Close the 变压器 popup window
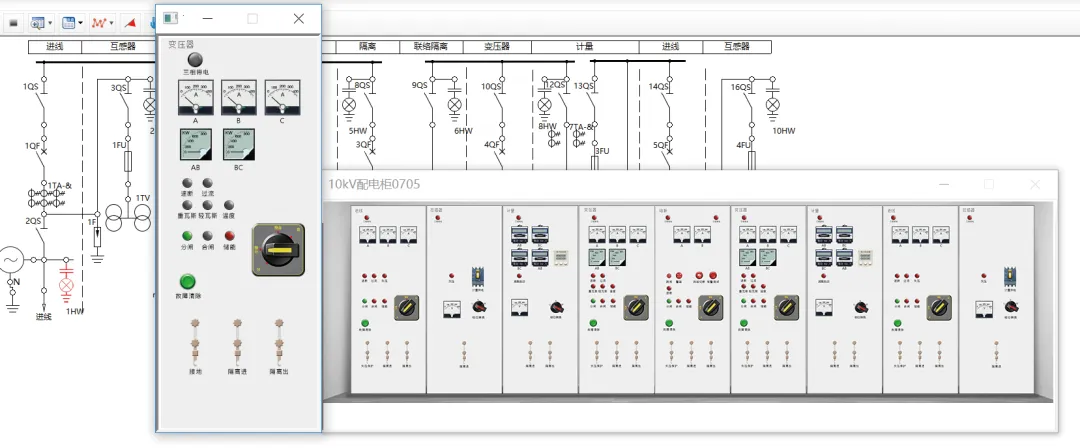Image resolution: width=1080 pixels, height=448 pixels. pos(298,19)
